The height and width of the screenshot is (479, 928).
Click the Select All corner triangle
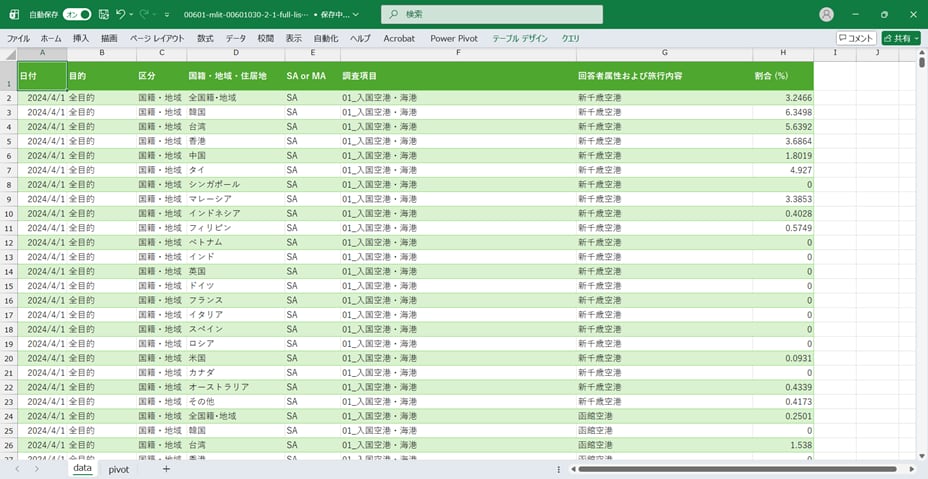click(x=10, y=53)
